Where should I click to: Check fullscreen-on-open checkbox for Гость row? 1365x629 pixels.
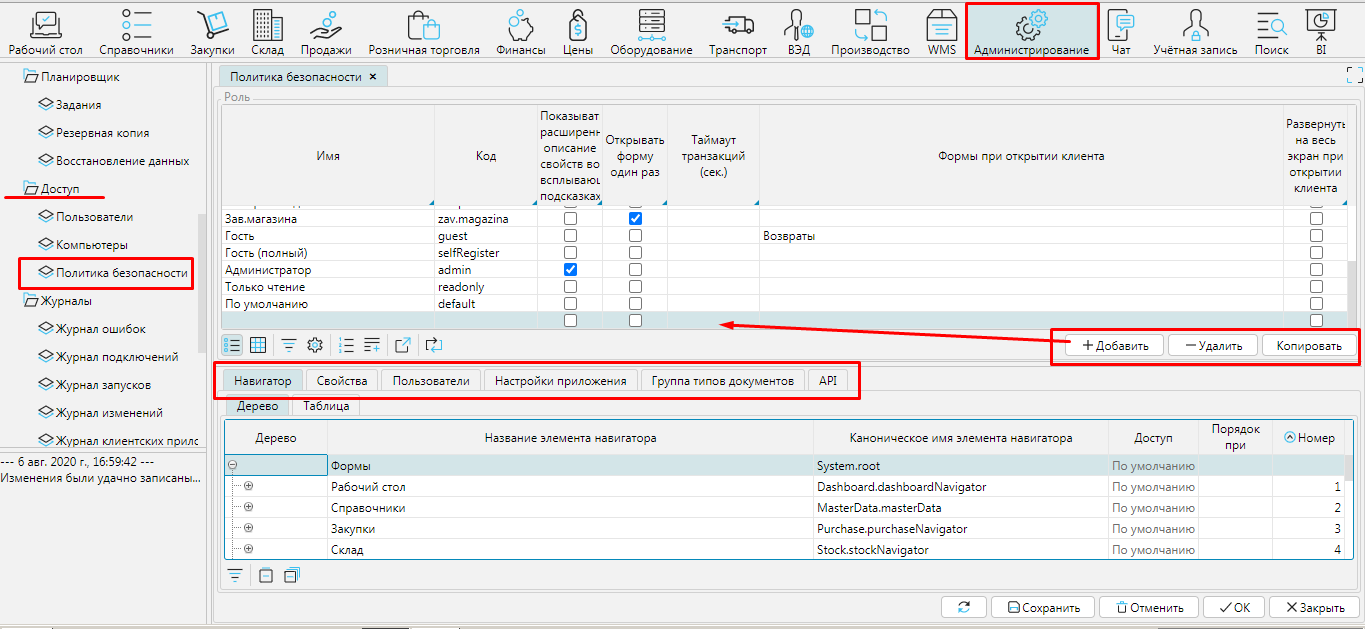point(1316,236)
